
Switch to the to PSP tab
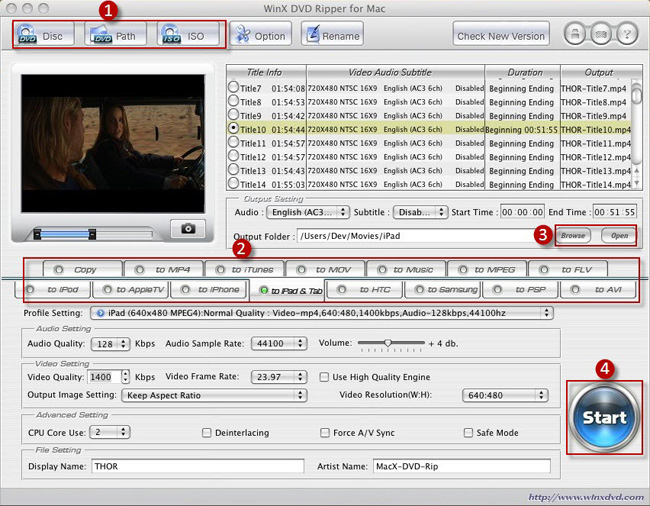click(521, 289)
